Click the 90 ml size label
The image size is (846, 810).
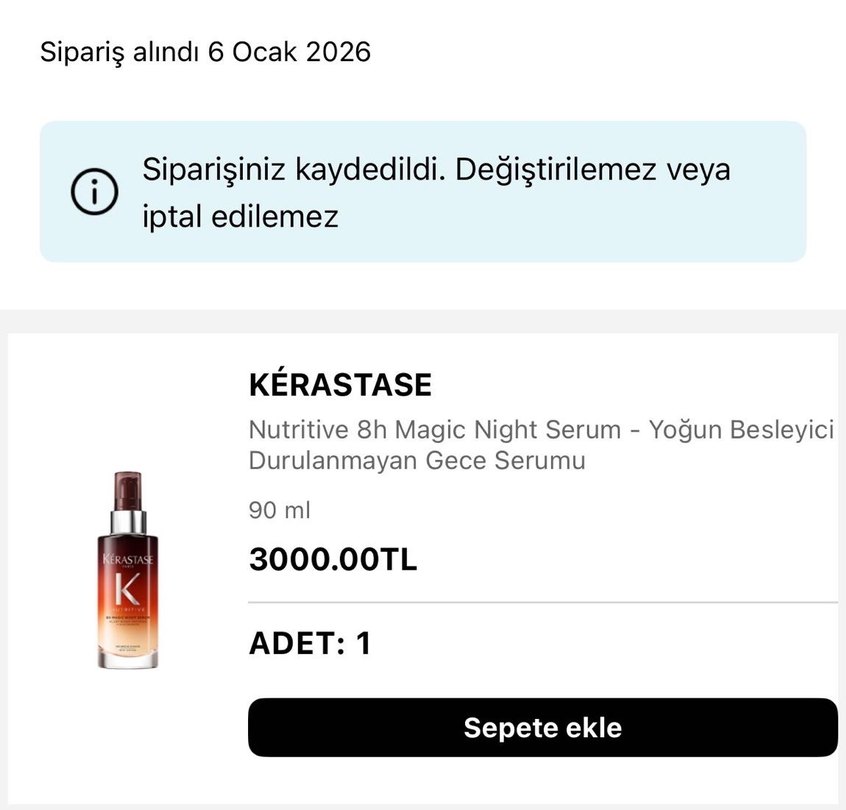[279, 510]
